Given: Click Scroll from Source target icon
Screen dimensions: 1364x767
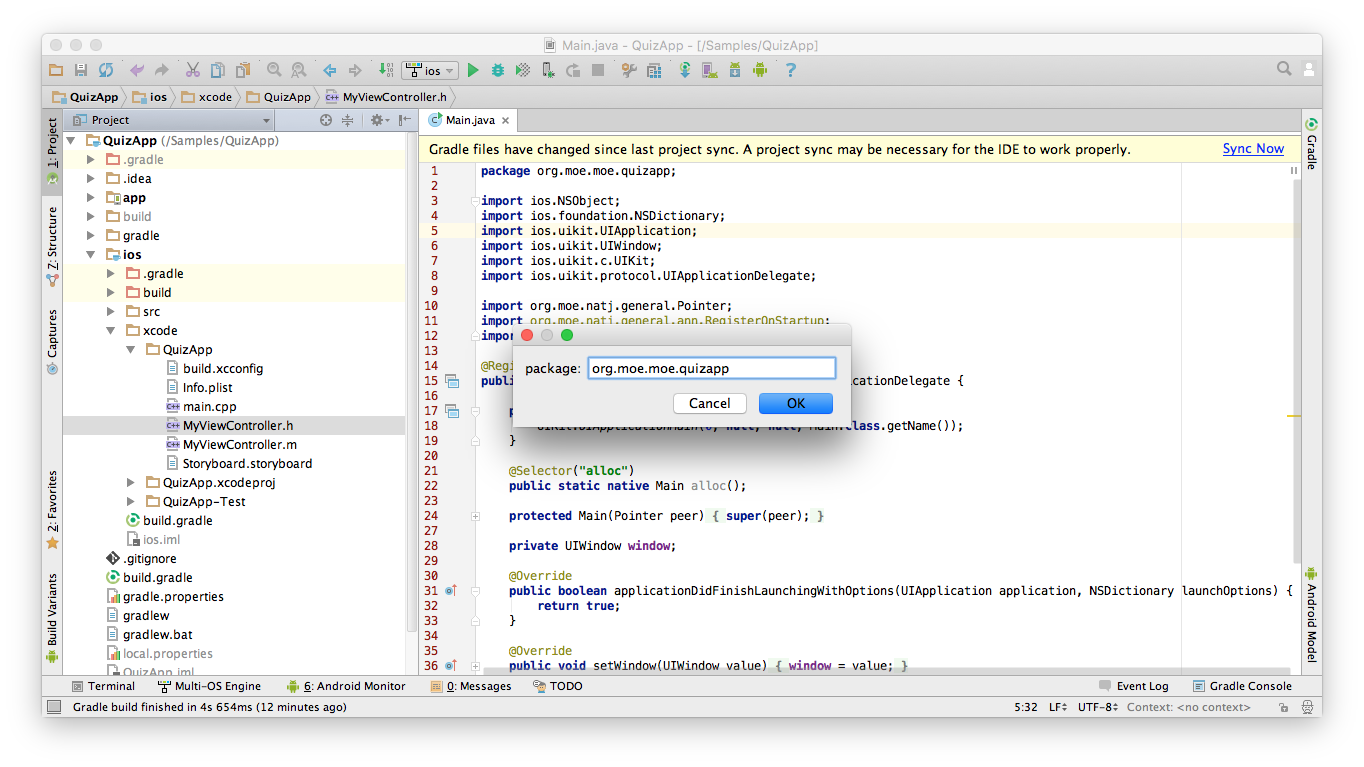Looking at the screenshot, I should [x=326, y=120].
